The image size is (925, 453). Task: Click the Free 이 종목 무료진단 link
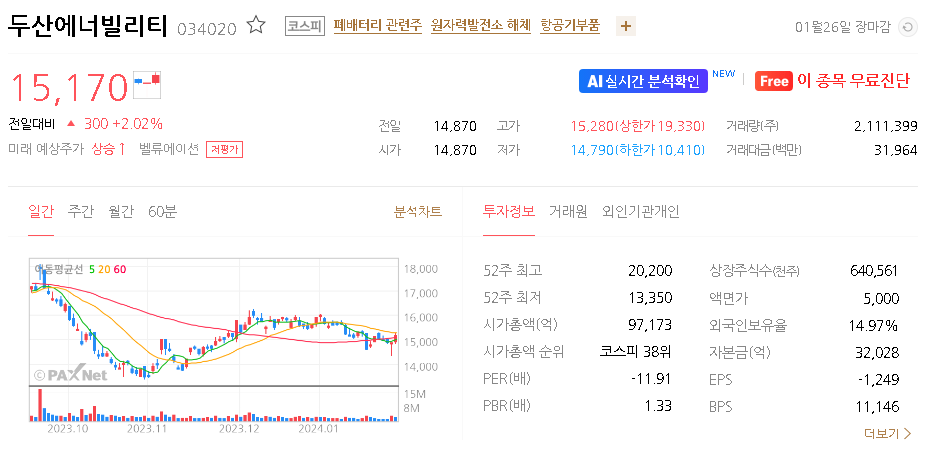click(832, 81)
